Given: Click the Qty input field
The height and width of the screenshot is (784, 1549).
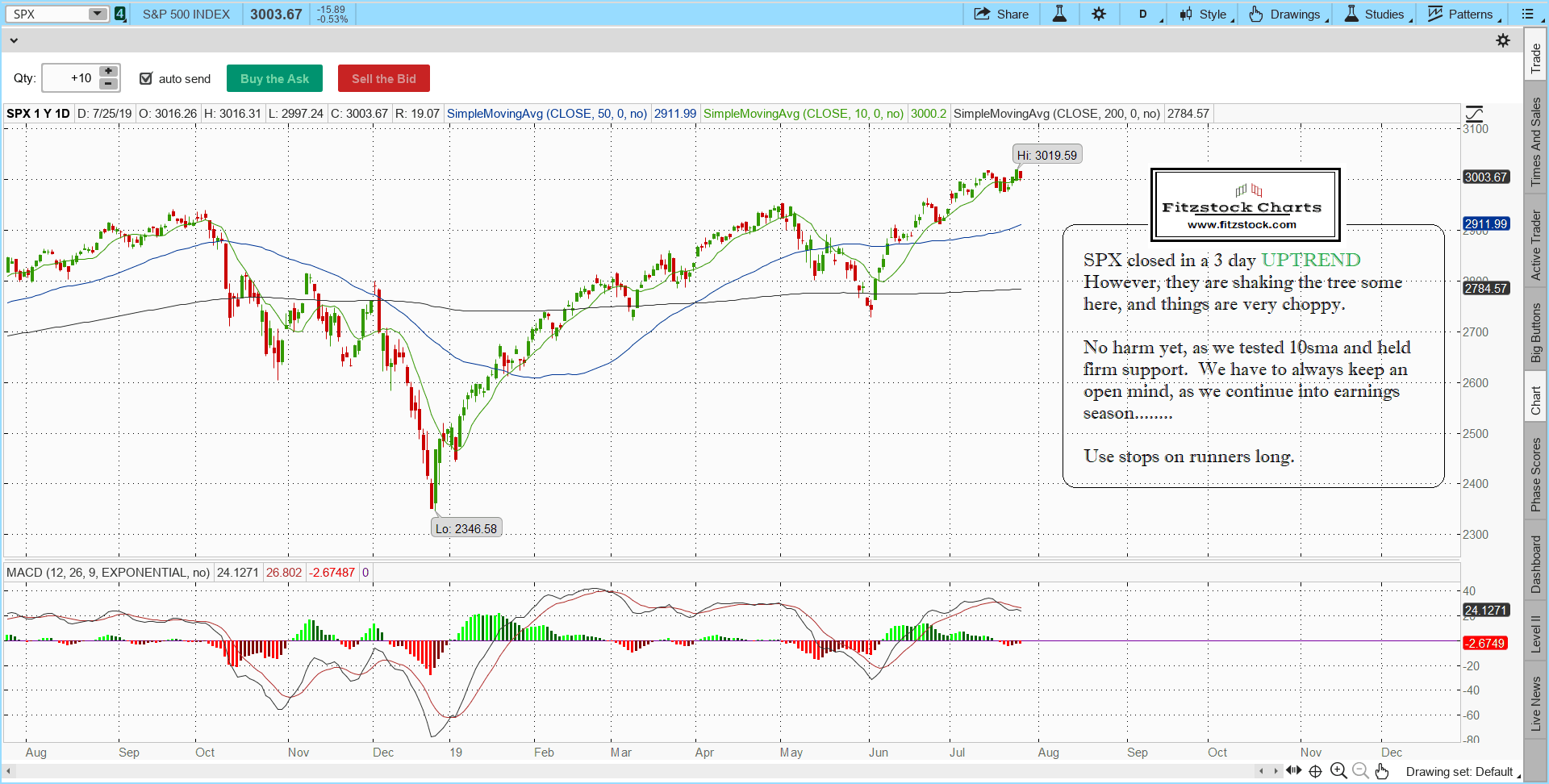Looking at the screenshot, I should coord(71,78).
